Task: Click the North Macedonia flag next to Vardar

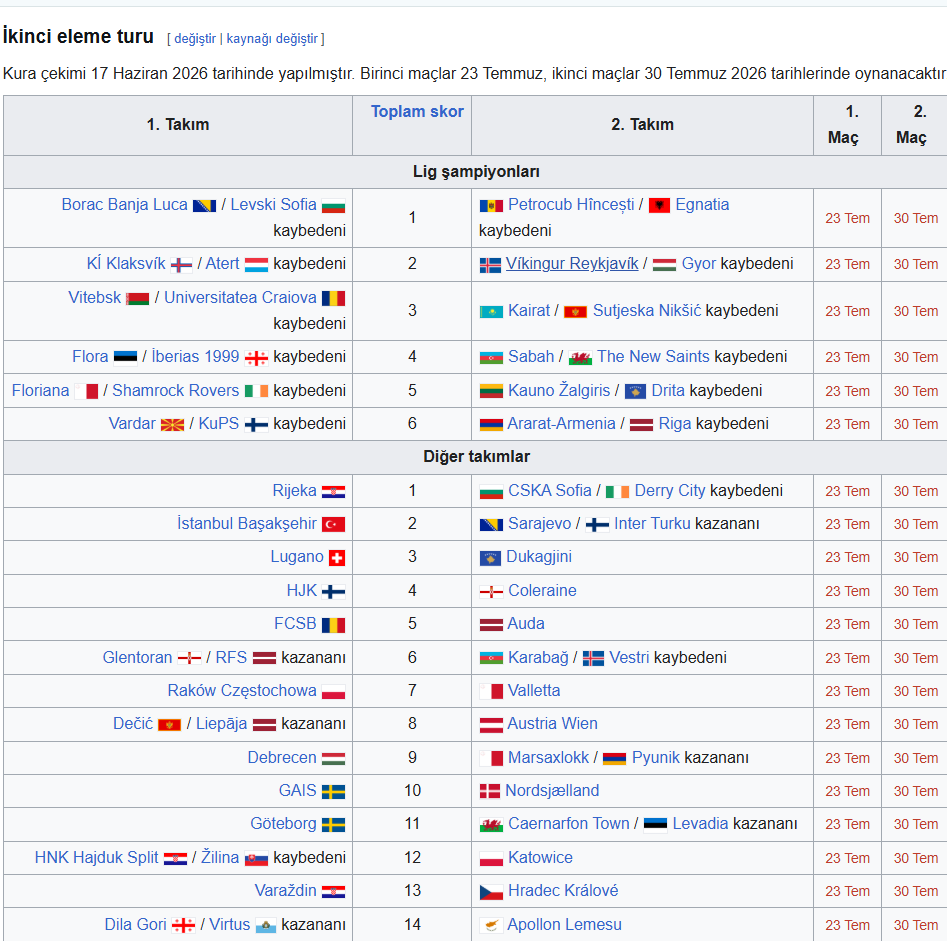Action: [172, 425]
